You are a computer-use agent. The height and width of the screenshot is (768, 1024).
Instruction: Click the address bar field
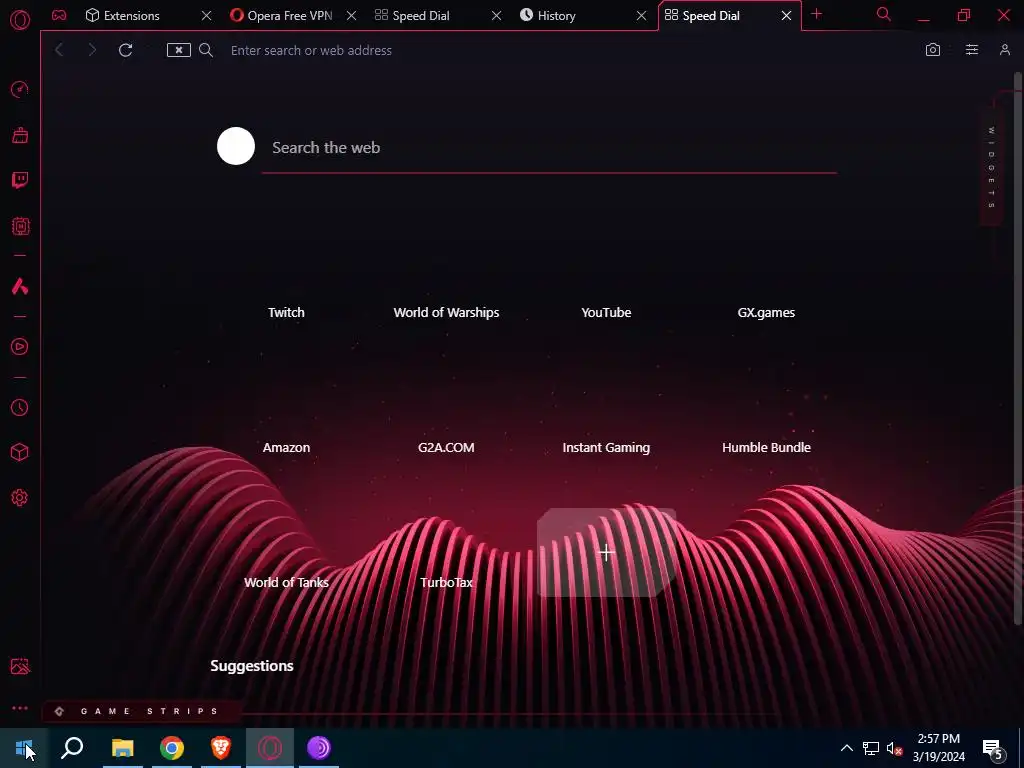(x=568, y=50)
